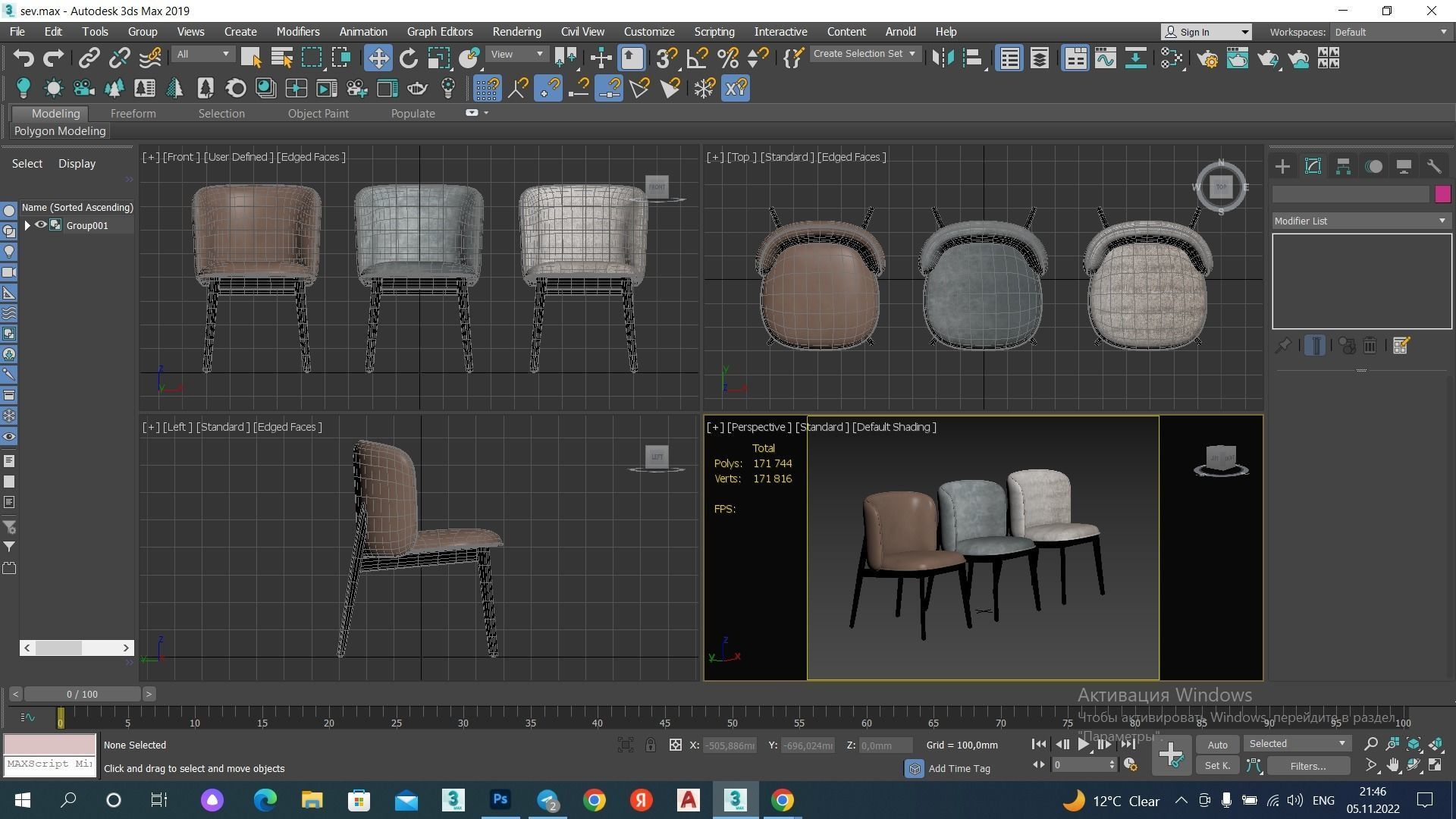Open the Hierarchy command panel tab
1456x819 pixels.
[x=1343, y=166]
